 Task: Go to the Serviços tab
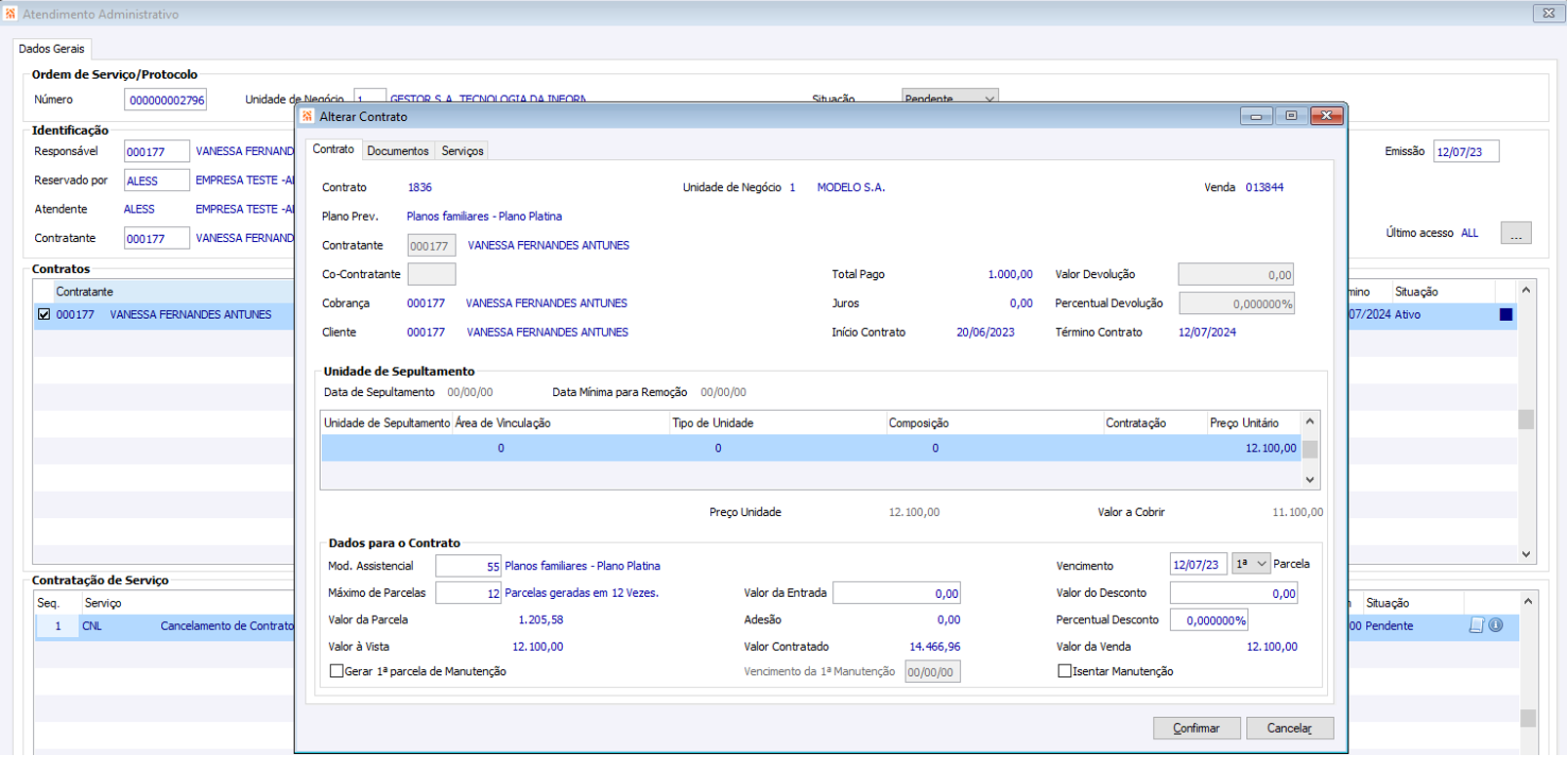[462, 151]
